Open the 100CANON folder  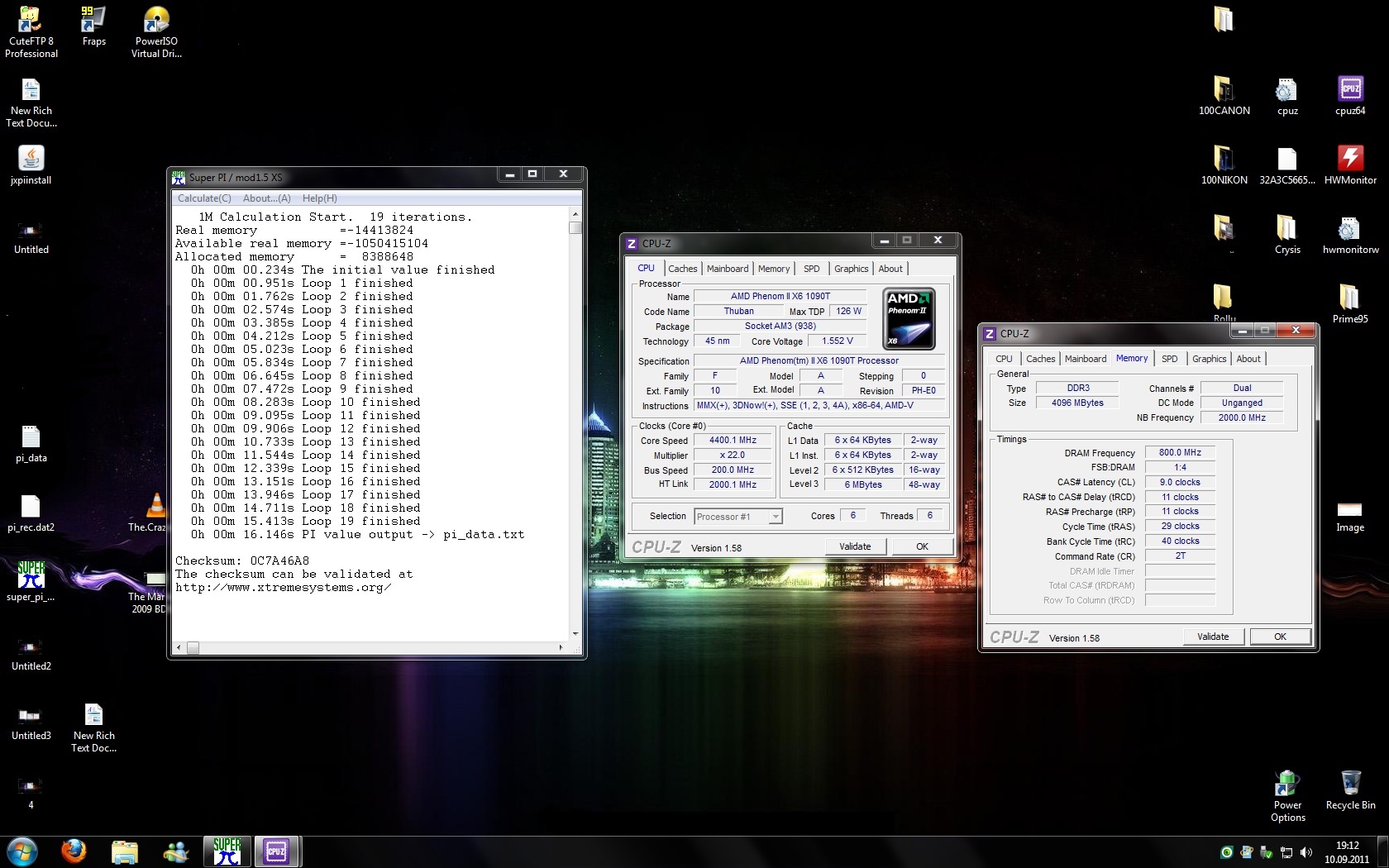1224,96
